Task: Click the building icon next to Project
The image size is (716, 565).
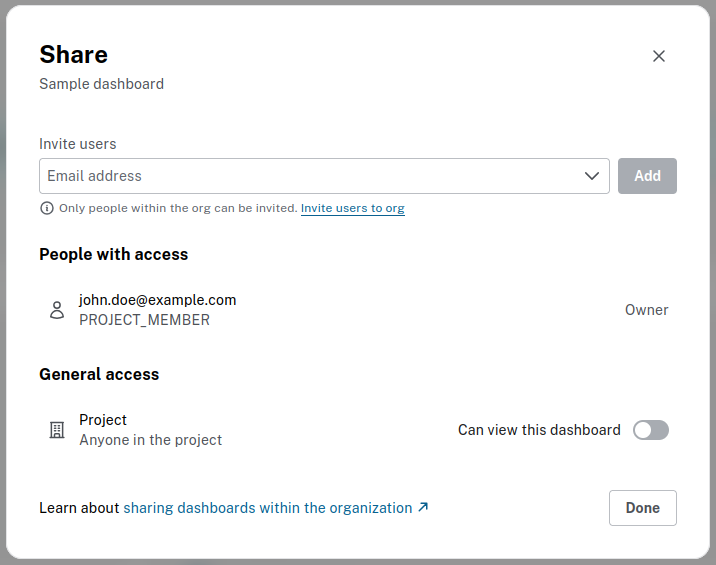Action: [x=57, y=430]
